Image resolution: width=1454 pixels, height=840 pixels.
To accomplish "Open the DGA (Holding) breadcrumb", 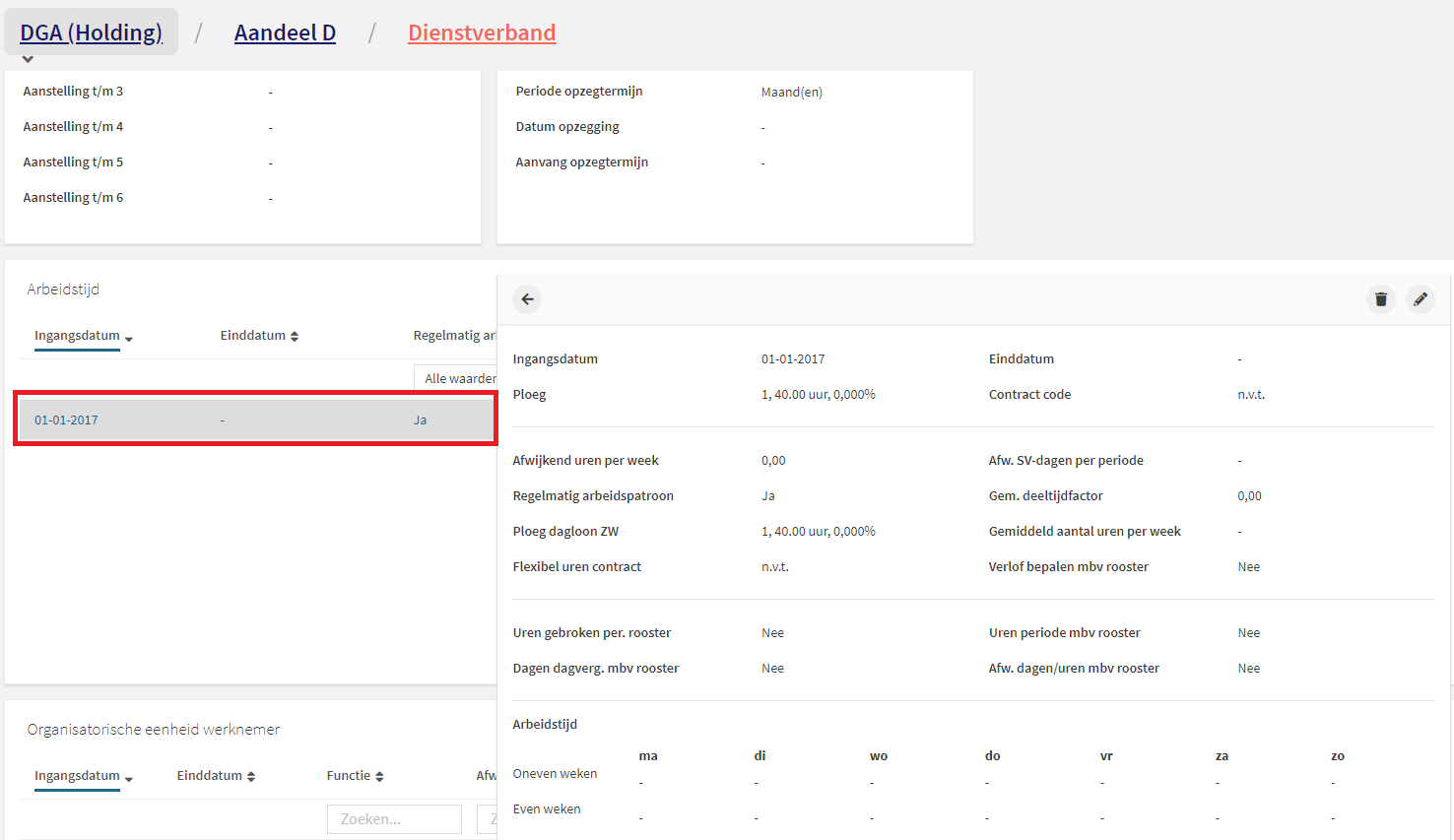I will click(x=91, y=32).
